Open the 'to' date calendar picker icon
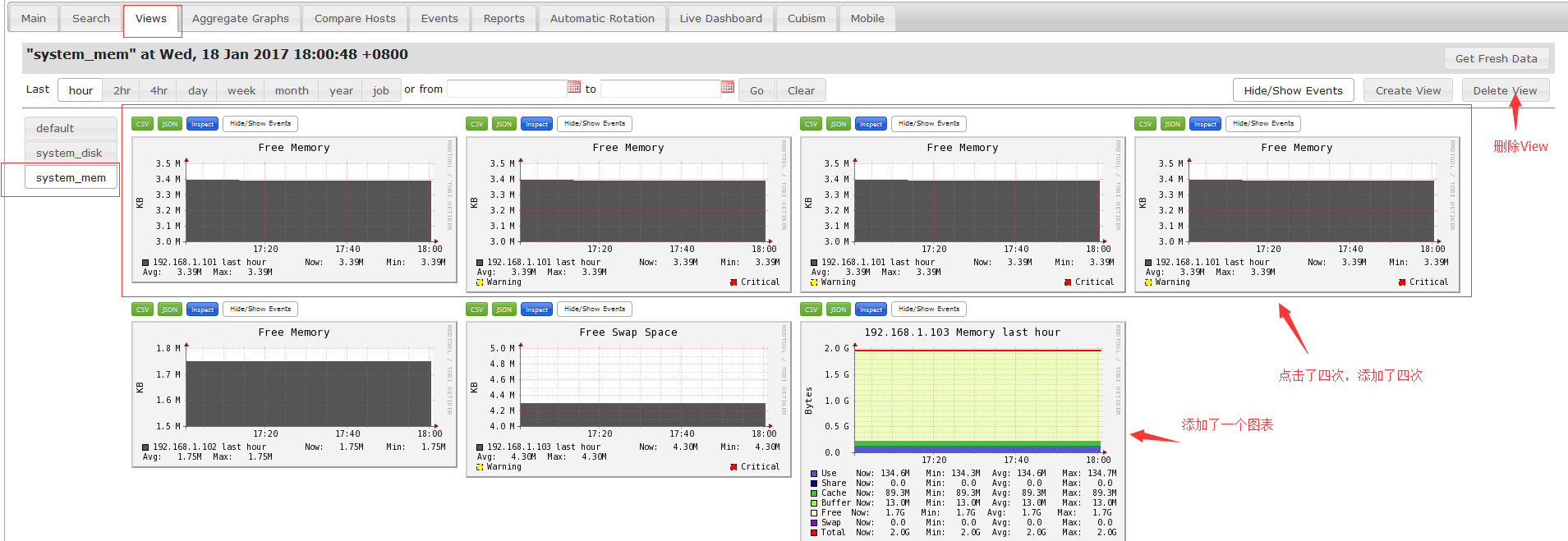This screenshot has height=541, width=1568. (727, 87)
